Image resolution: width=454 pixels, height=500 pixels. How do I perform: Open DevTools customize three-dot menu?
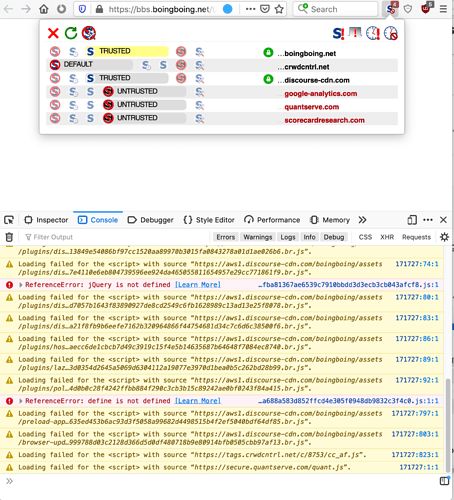pos(428,220)
